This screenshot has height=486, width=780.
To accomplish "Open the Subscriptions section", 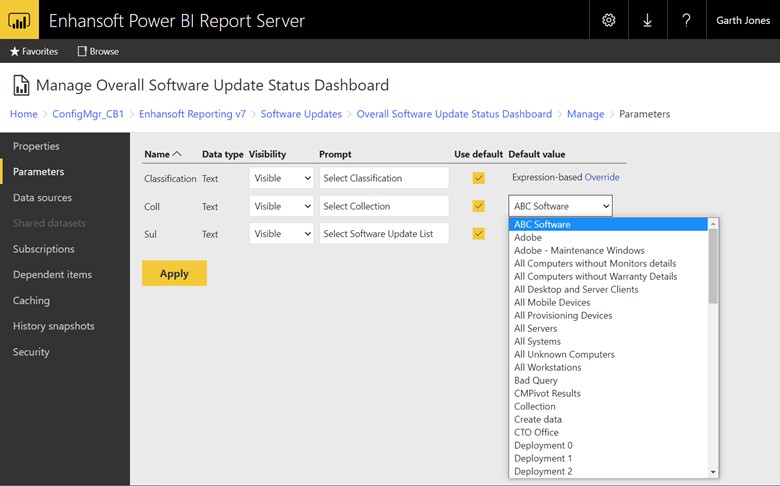I will [x=43, y=249].
